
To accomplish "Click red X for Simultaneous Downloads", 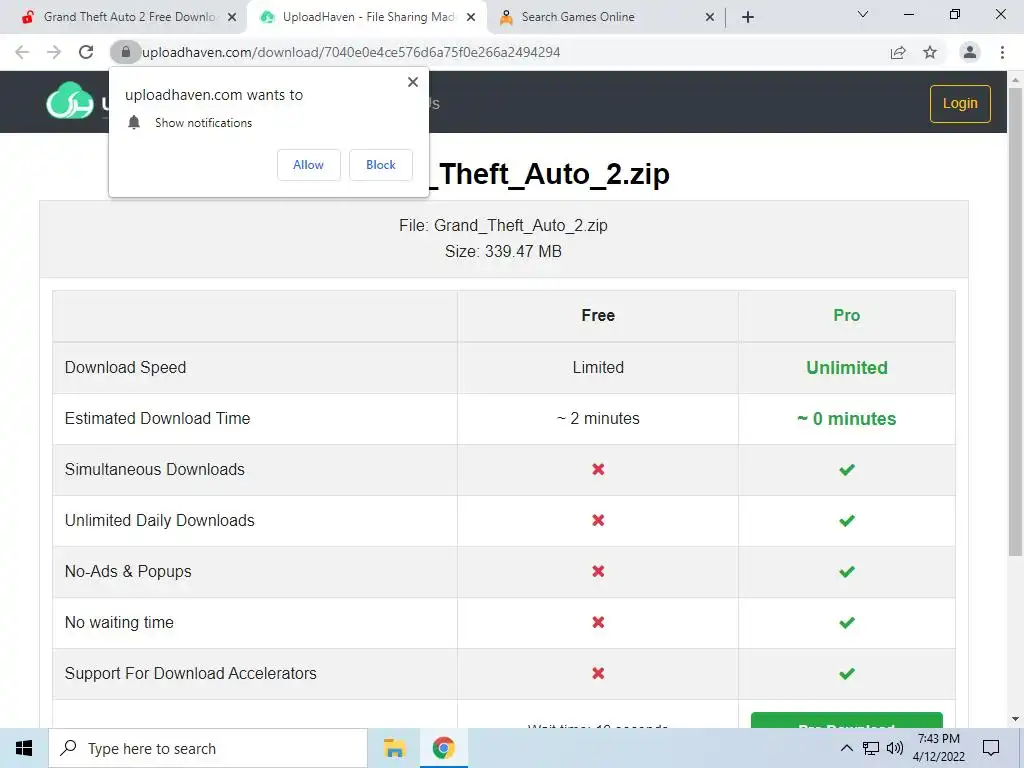I will click(598, 470).
